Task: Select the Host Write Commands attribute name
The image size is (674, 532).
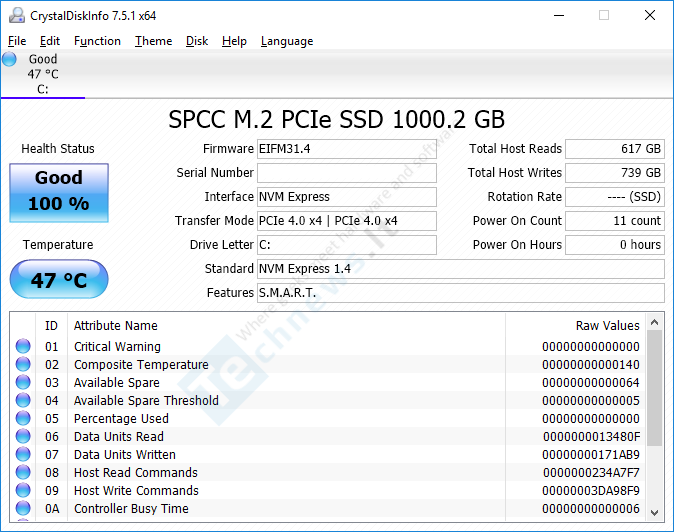Action: tap(136, 491)
